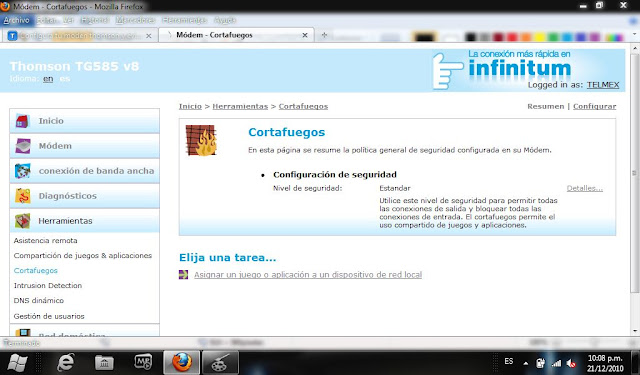Open Internet Explorer from the taskbar

[x=66, y=362]
